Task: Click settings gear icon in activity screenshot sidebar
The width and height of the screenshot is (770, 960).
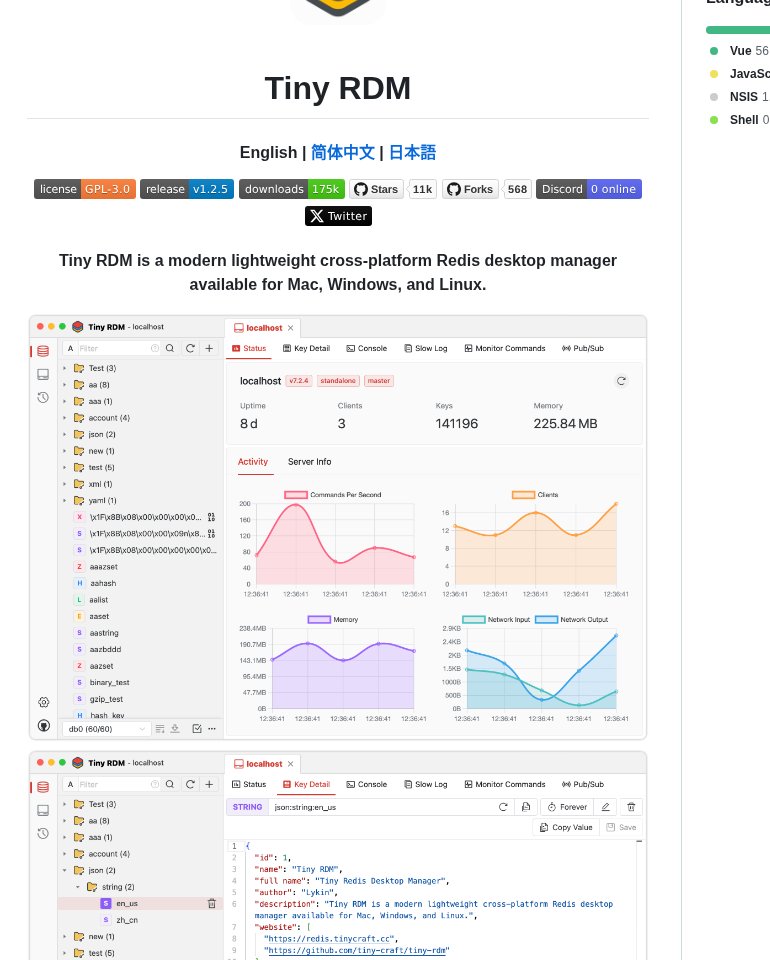Action: pos(43,702)
